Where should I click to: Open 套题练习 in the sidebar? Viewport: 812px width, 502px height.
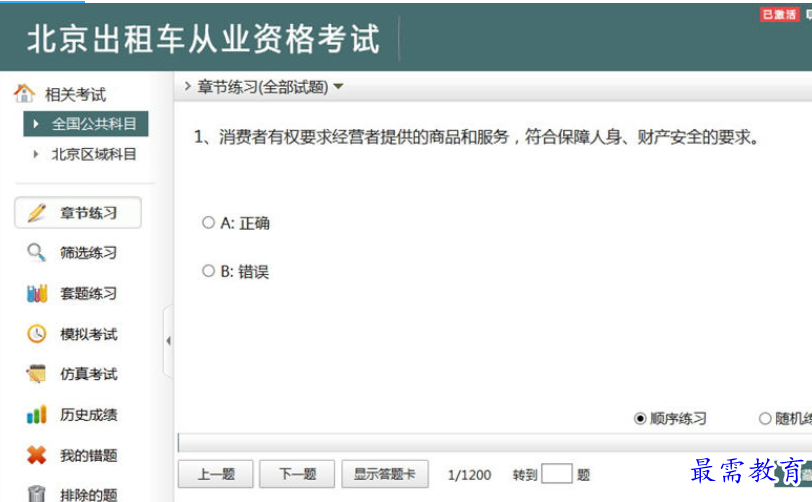click(x=89, y=293)
